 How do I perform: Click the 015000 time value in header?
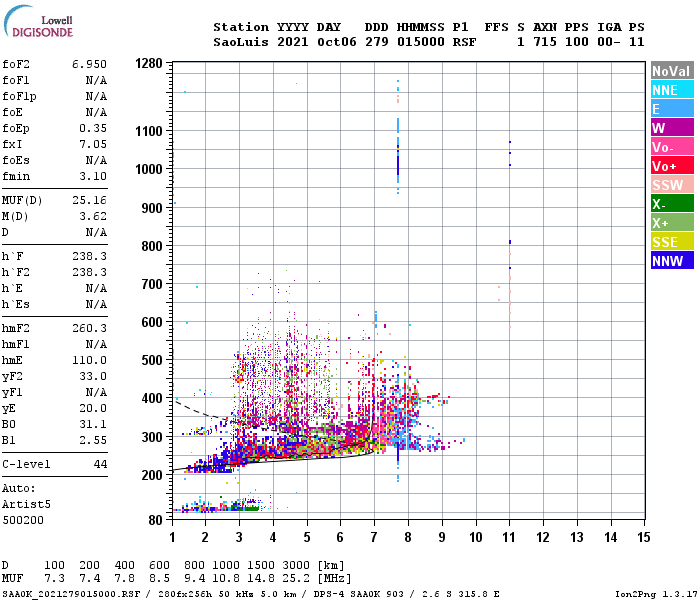pos(421,42)
